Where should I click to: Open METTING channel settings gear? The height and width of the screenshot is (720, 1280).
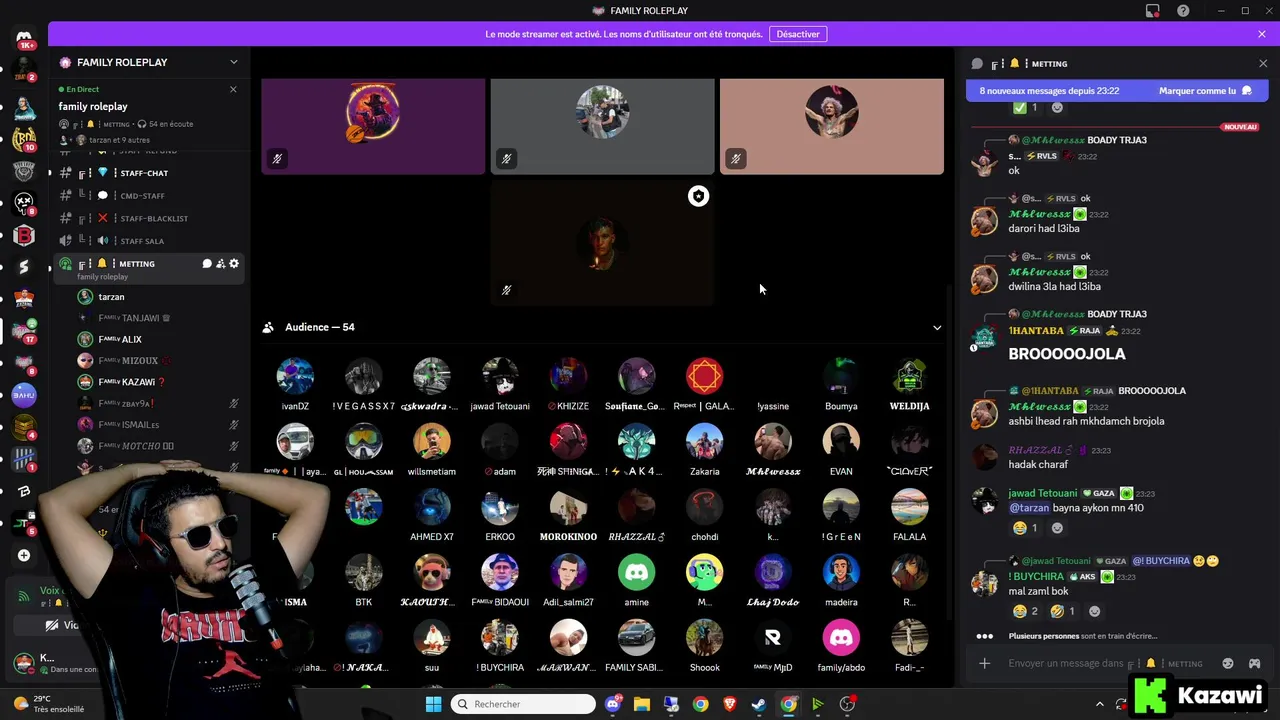pos(234,264)
